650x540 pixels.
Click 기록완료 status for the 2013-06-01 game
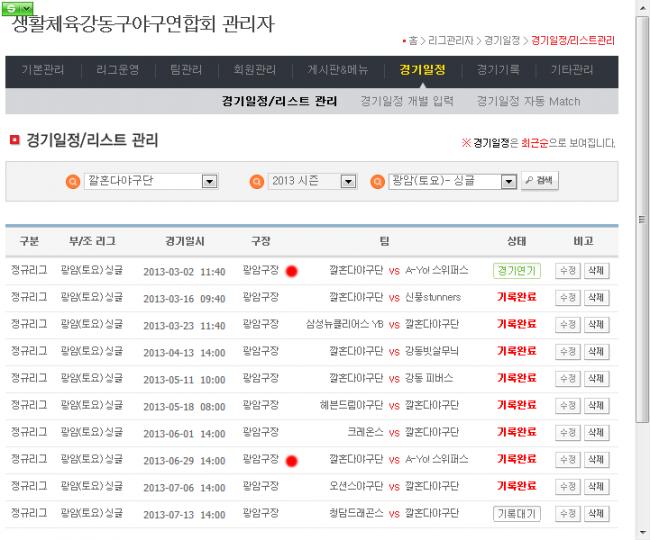(x=517, y=432)
